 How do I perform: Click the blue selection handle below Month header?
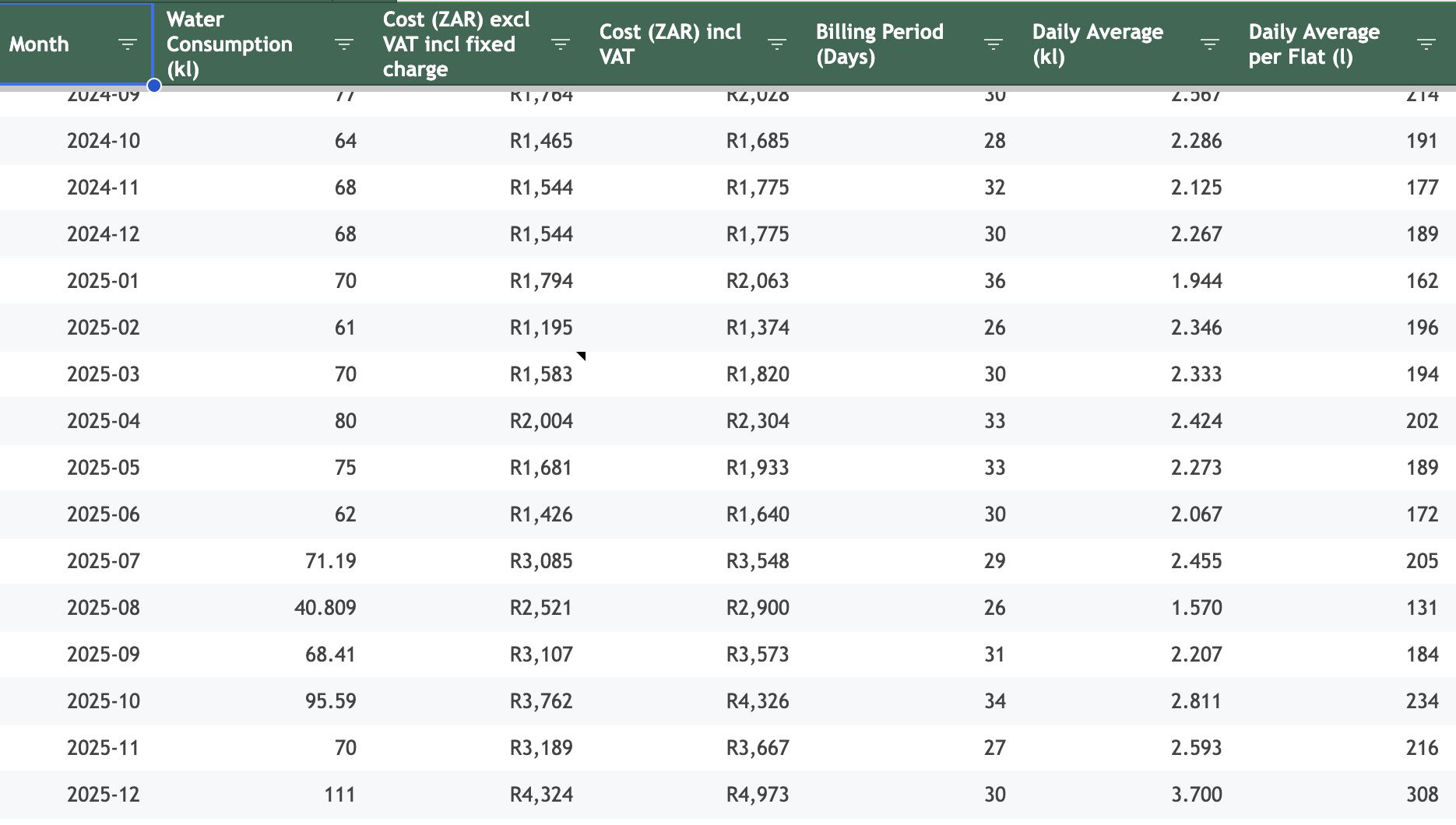tap(154, 86)
